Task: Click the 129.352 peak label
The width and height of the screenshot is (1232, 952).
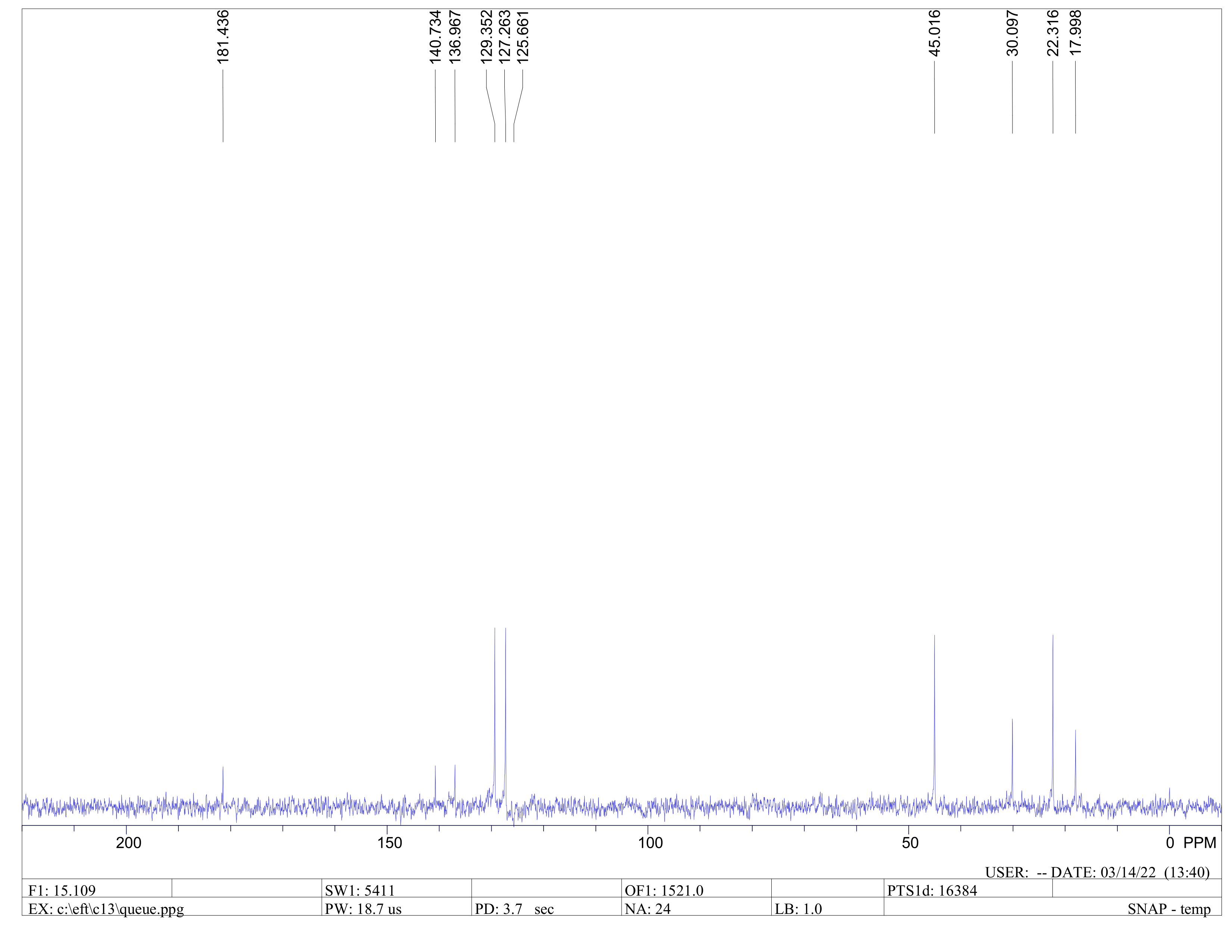Action: (486, 37)
